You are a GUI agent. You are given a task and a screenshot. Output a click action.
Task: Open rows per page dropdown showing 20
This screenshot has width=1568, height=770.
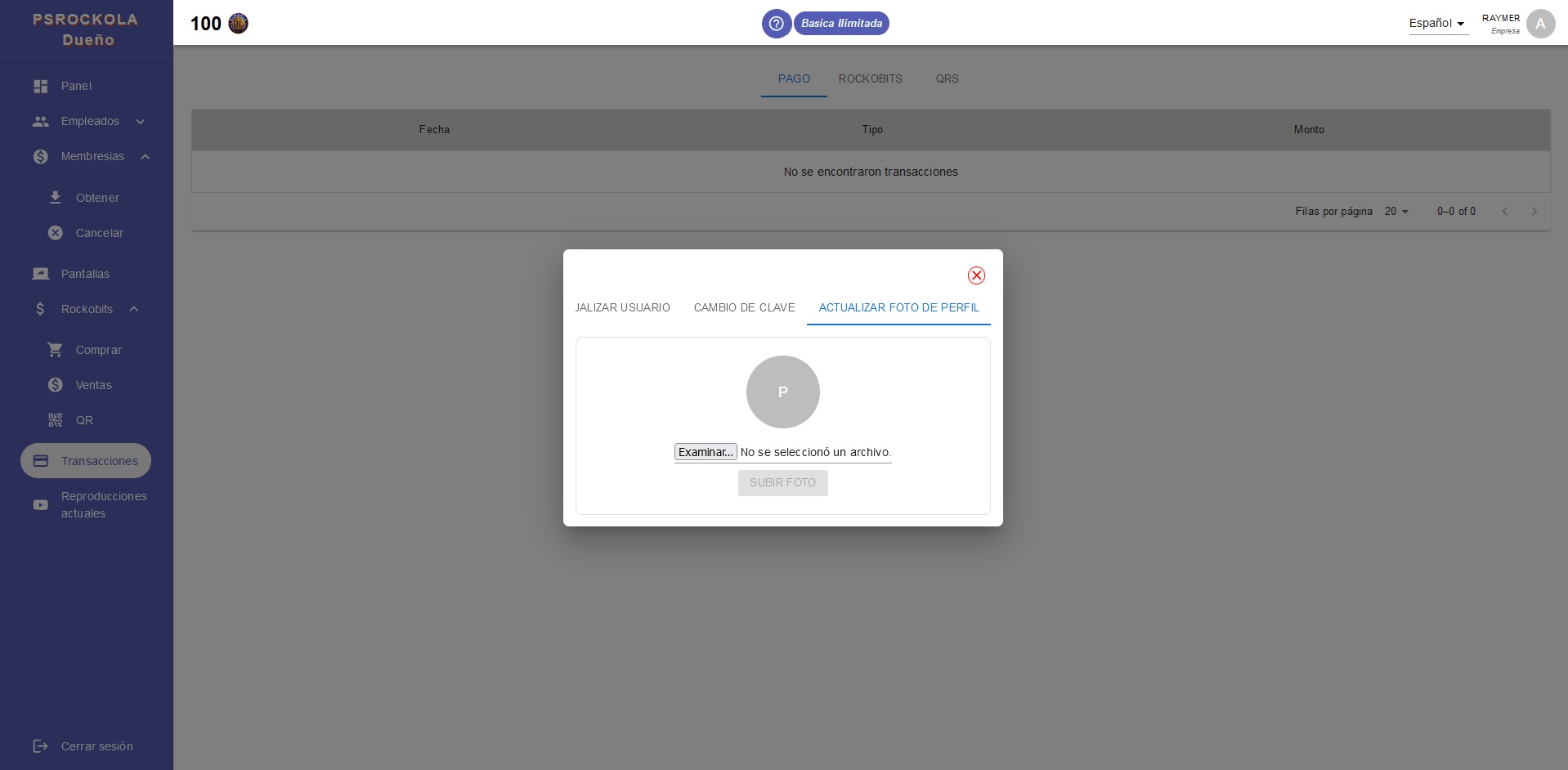1396,212
